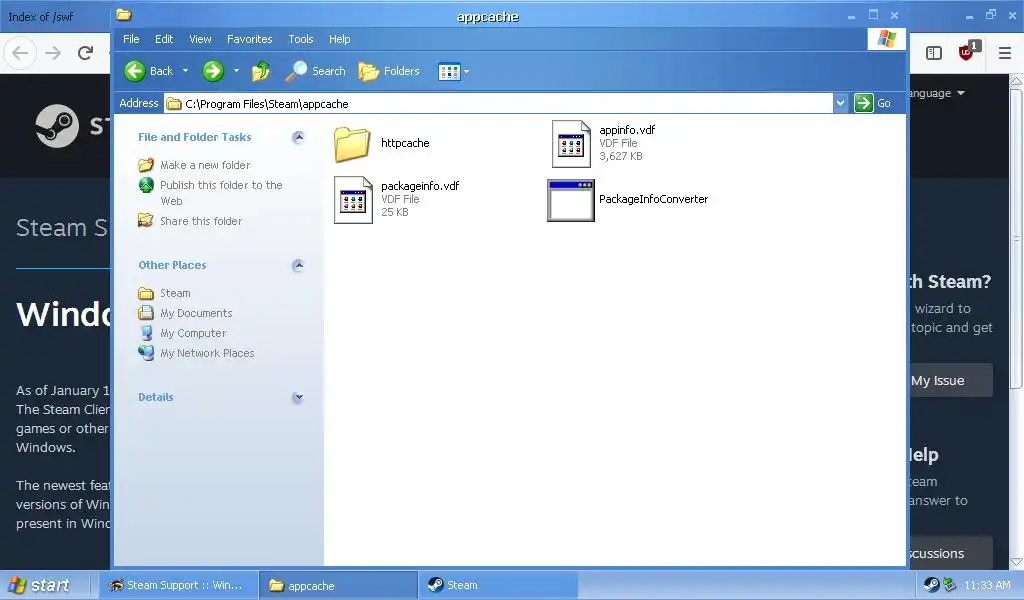The image size is (1024, 600).
Task: Click the httpcache folder name
Action: click(x=405, y=143)
